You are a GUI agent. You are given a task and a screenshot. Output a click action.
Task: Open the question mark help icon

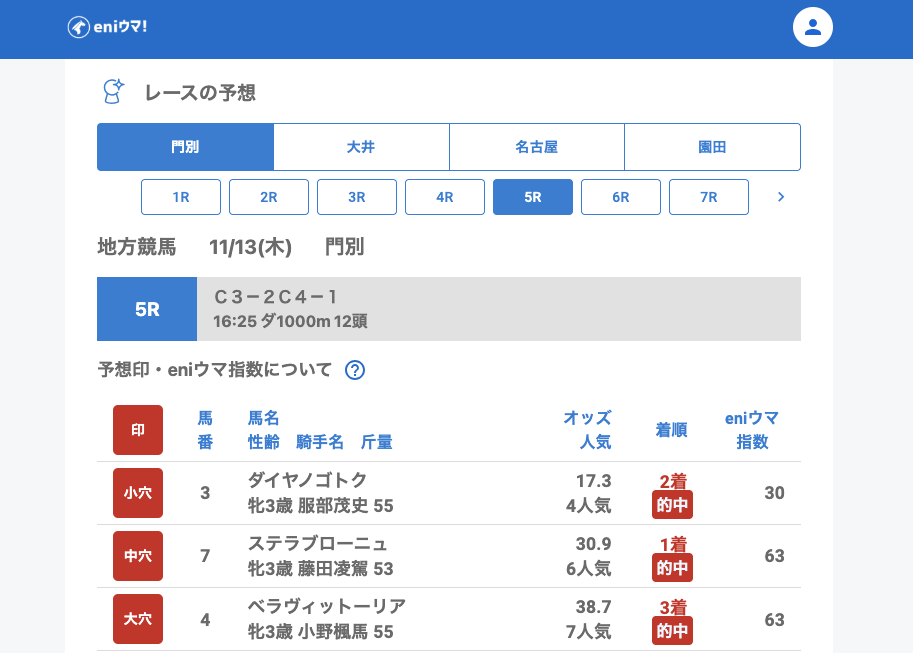[x=355, y=370]
